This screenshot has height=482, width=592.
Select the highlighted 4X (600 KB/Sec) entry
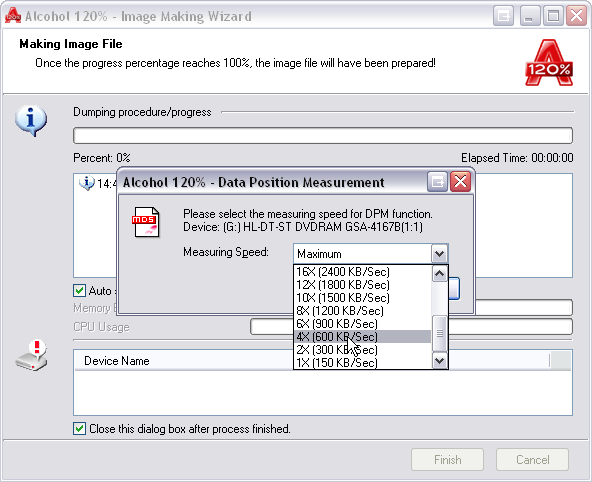click(362, 337)
